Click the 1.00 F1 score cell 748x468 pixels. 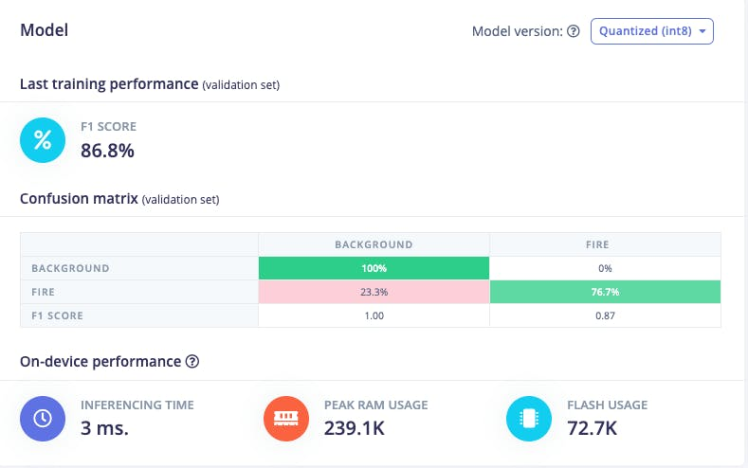pyautogui.click(x=374, y=315)
